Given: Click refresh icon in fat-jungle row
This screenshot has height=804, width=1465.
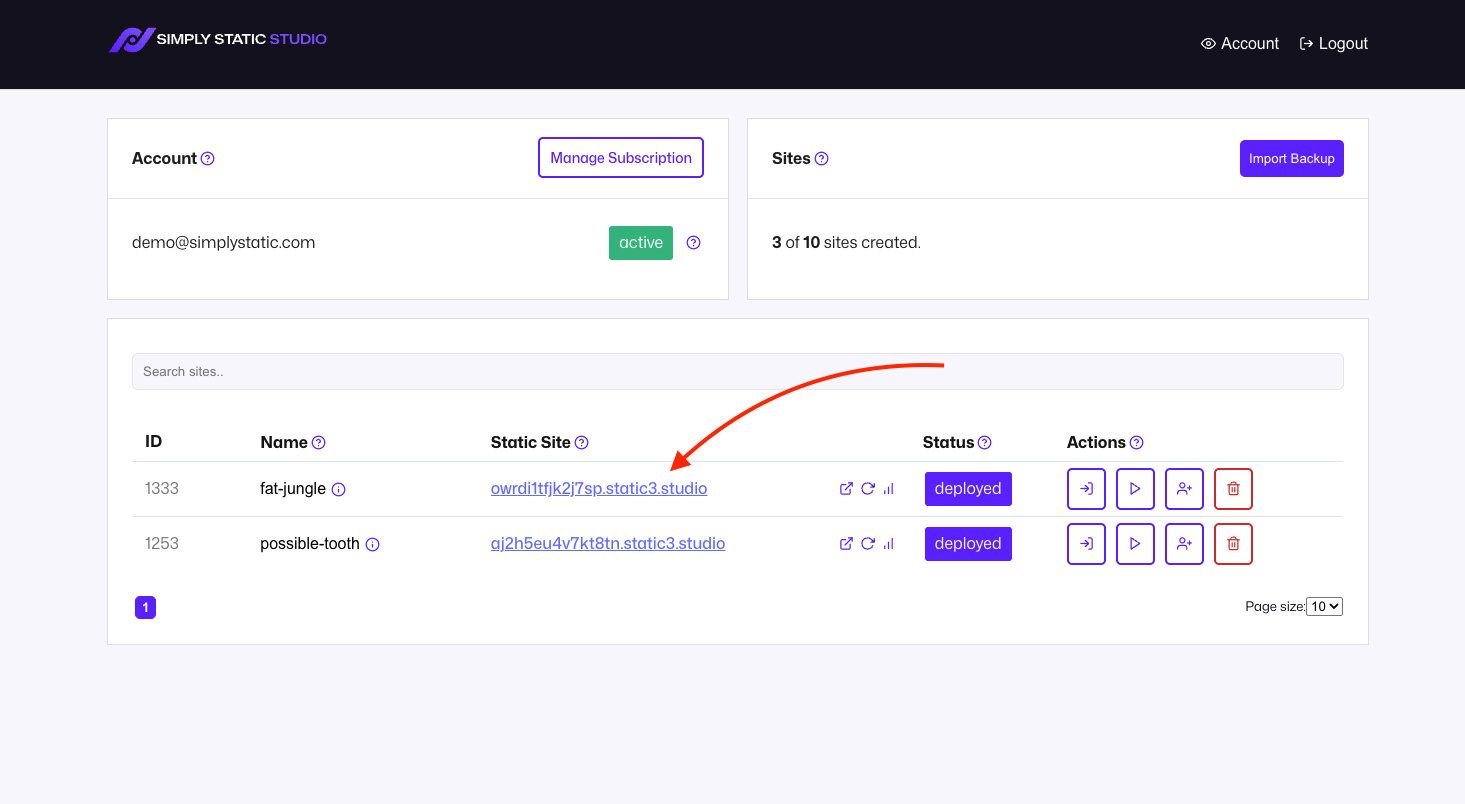Looking at the screenshot, I should (868, 489).
